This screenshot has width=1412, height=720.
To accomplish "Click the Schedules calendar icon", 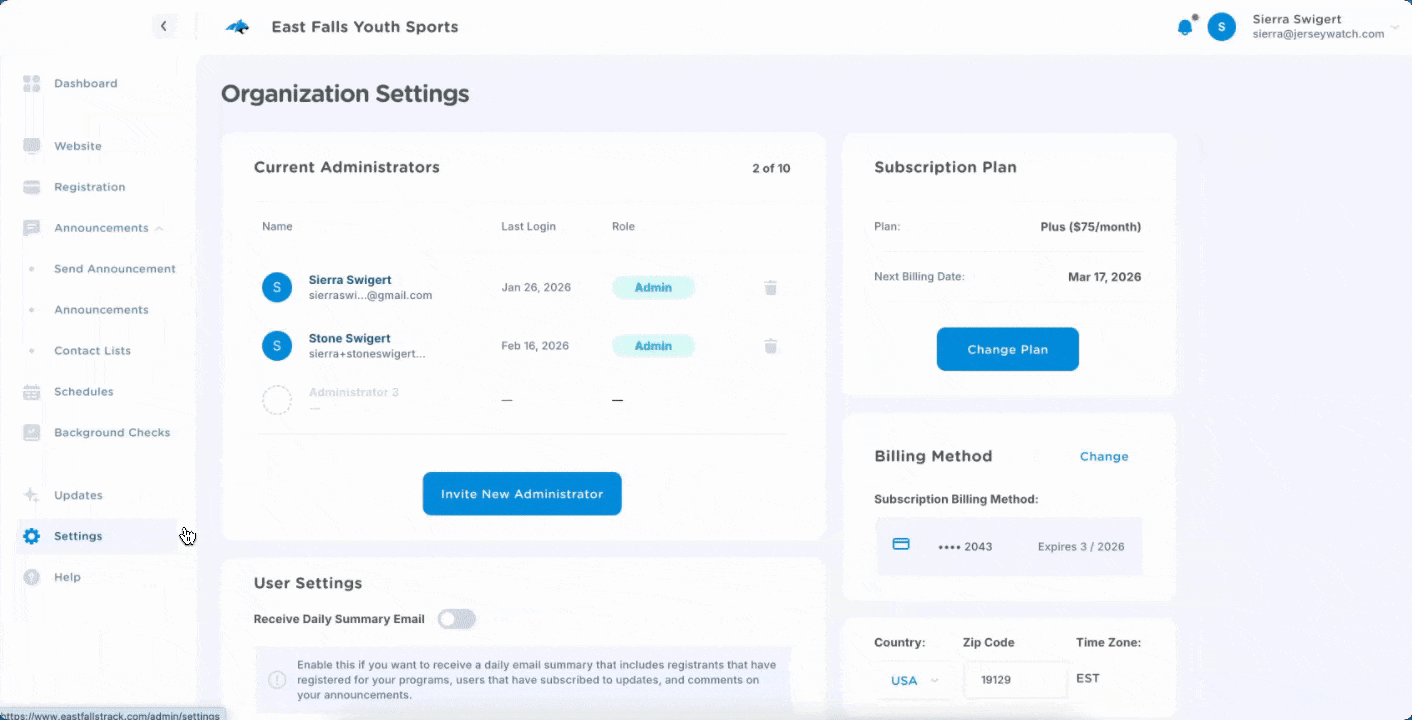I will point(32,392).
